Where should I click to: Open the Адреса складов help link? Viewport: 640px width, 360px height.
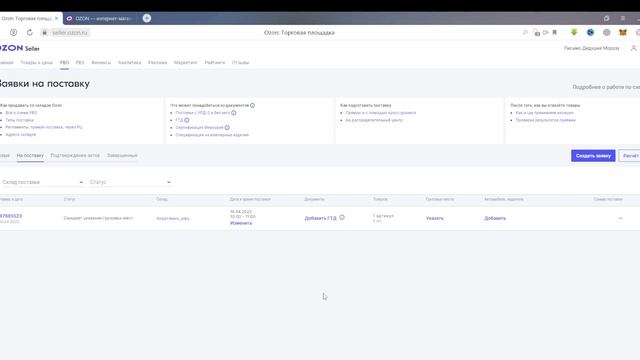coord(21,134)
